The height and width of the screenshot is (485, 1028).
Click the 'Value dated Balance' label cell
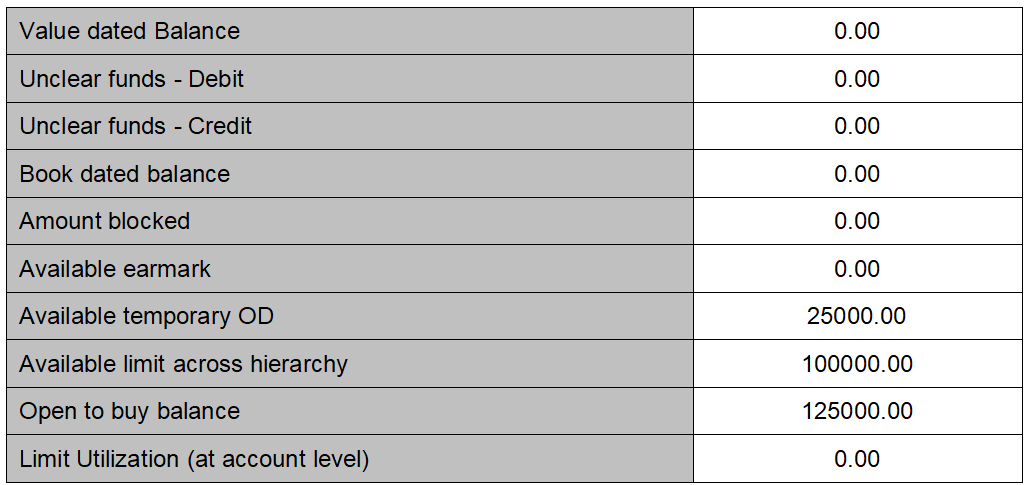pyautogui.click(x=130, y=31)
